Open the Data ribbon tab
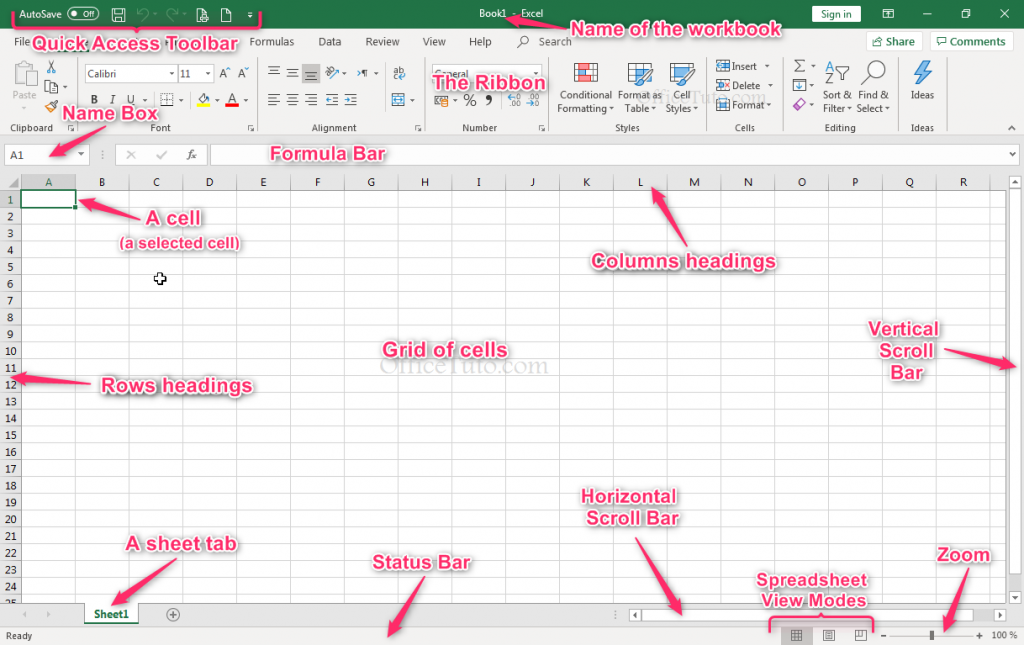This screenshot has width=1024, height=645. click(329, 42)
